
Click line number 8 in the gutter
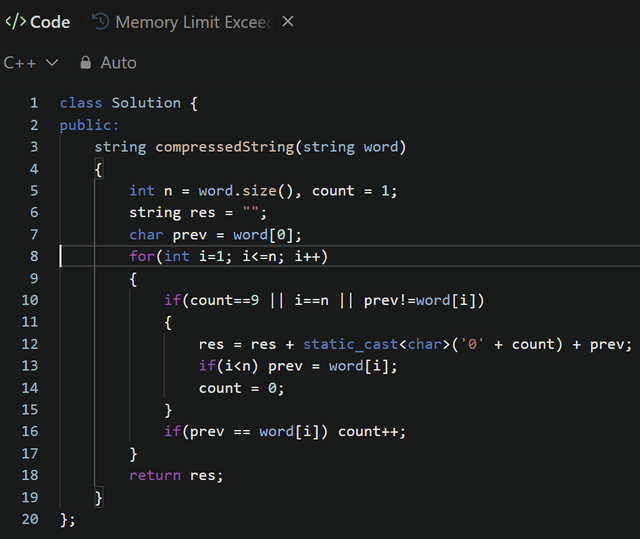[x=34, y=256]
